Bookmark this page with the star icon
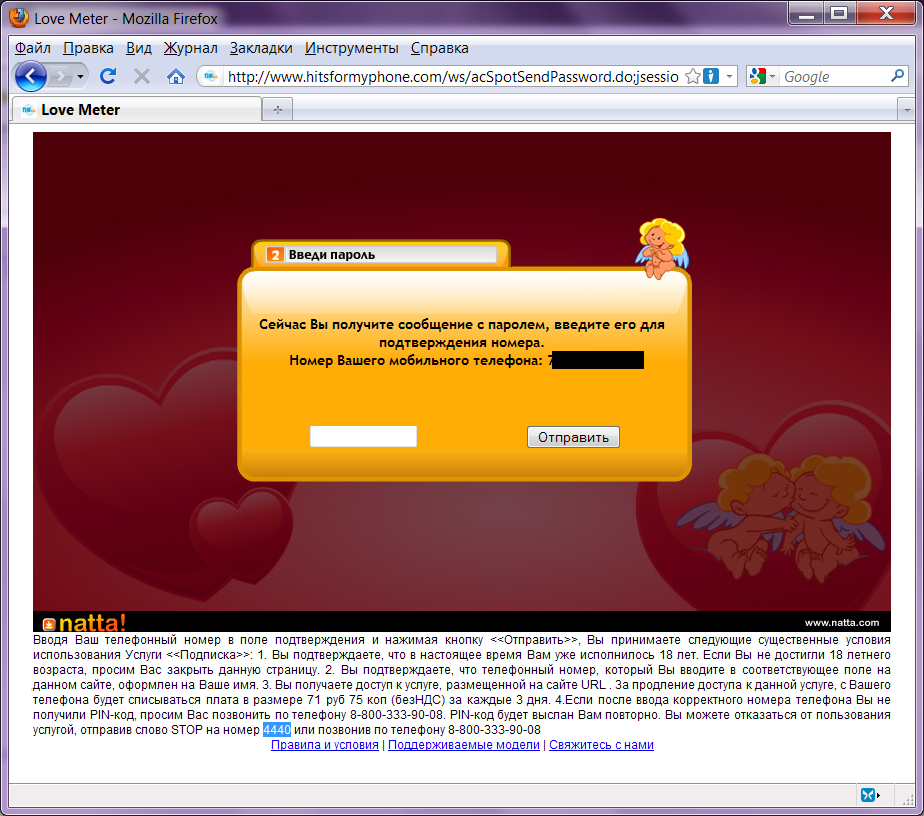This screenshot has height=816, width=924. coord(693,77)
